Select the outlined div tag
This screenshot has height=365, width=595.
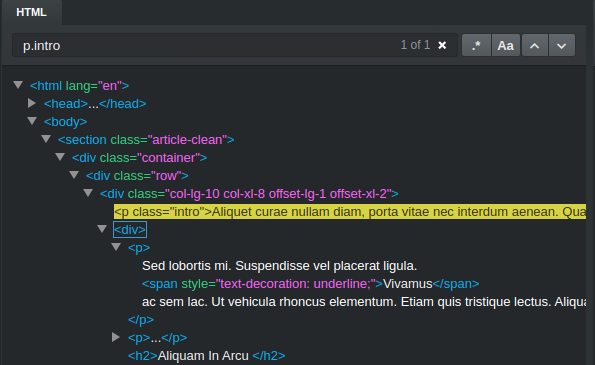[x=130, y=230]
